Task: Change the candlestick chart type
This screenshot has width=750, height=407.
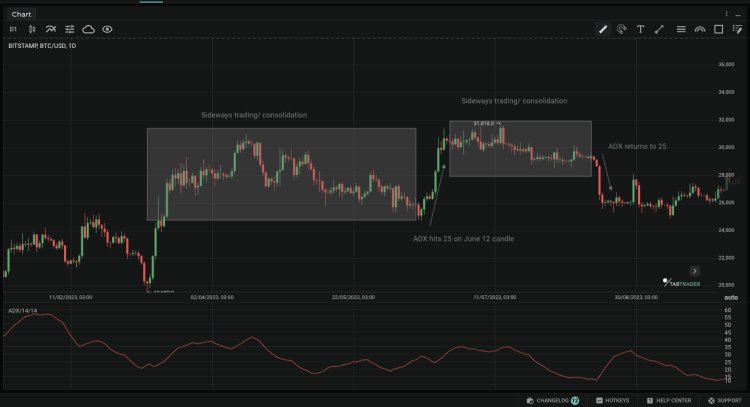Action: coord(32,29)
